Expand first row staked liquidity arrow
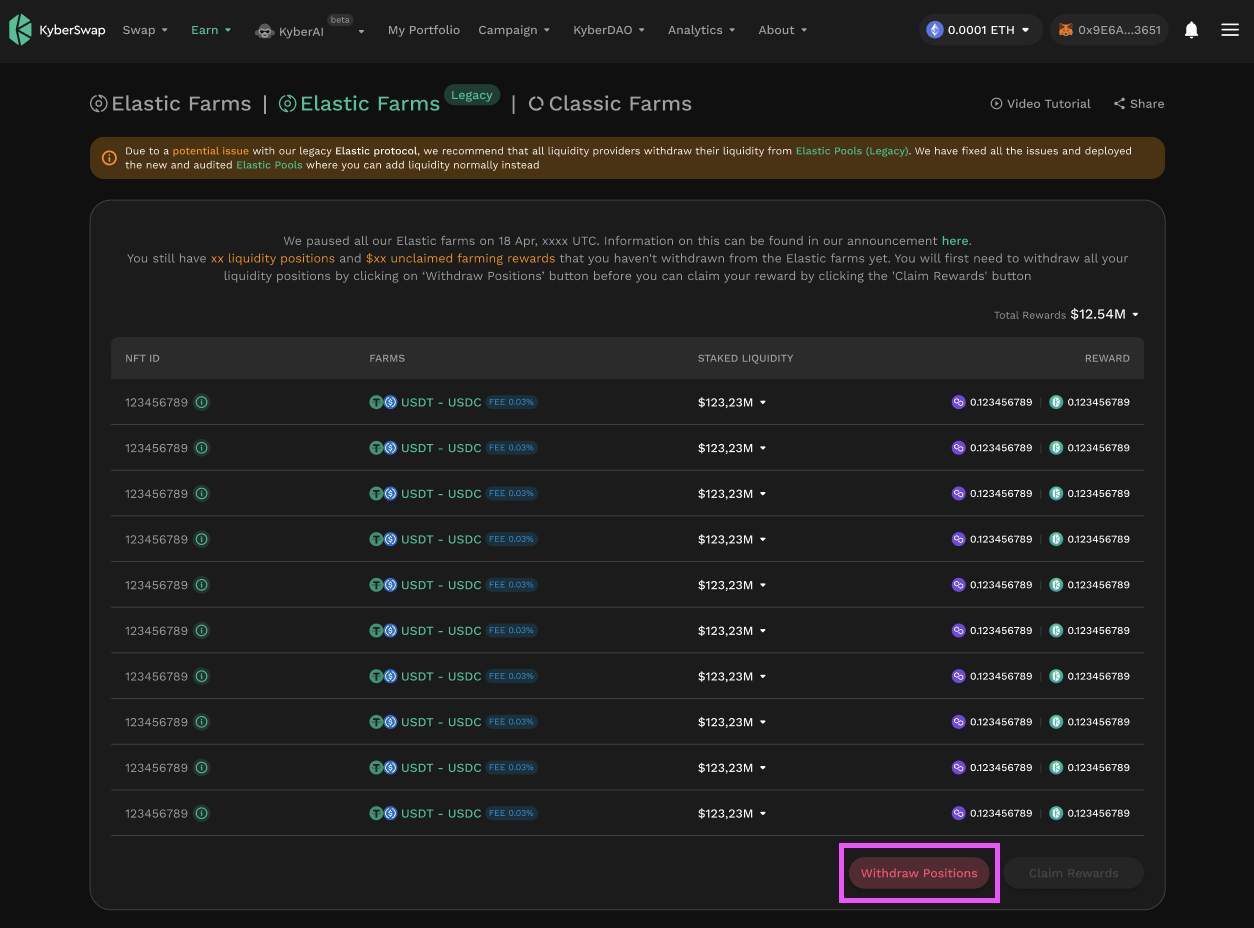Image resolution: width=1254 pixels, height=928 pixels. coord(763,403)
